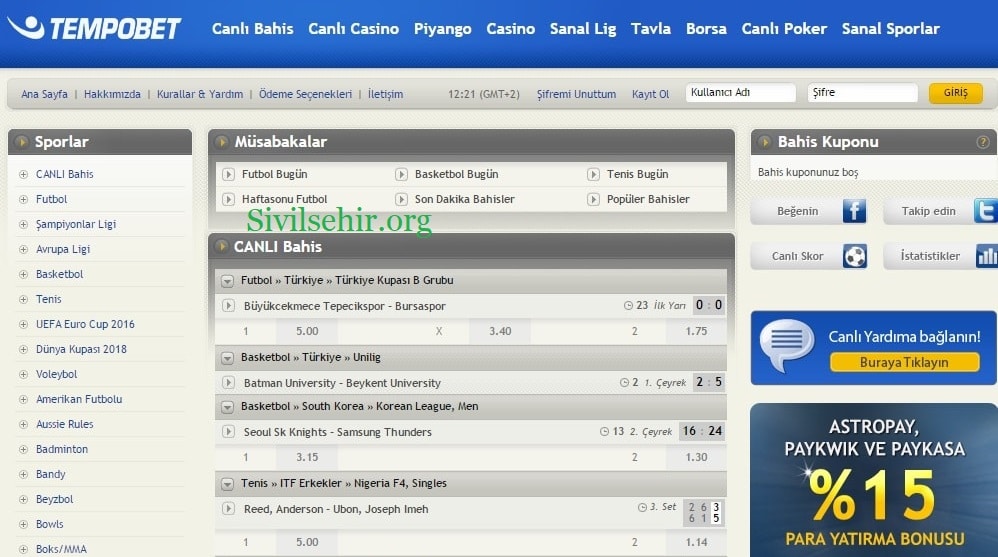
Task: Collapse Korean League, Men section
Action: 227,407
